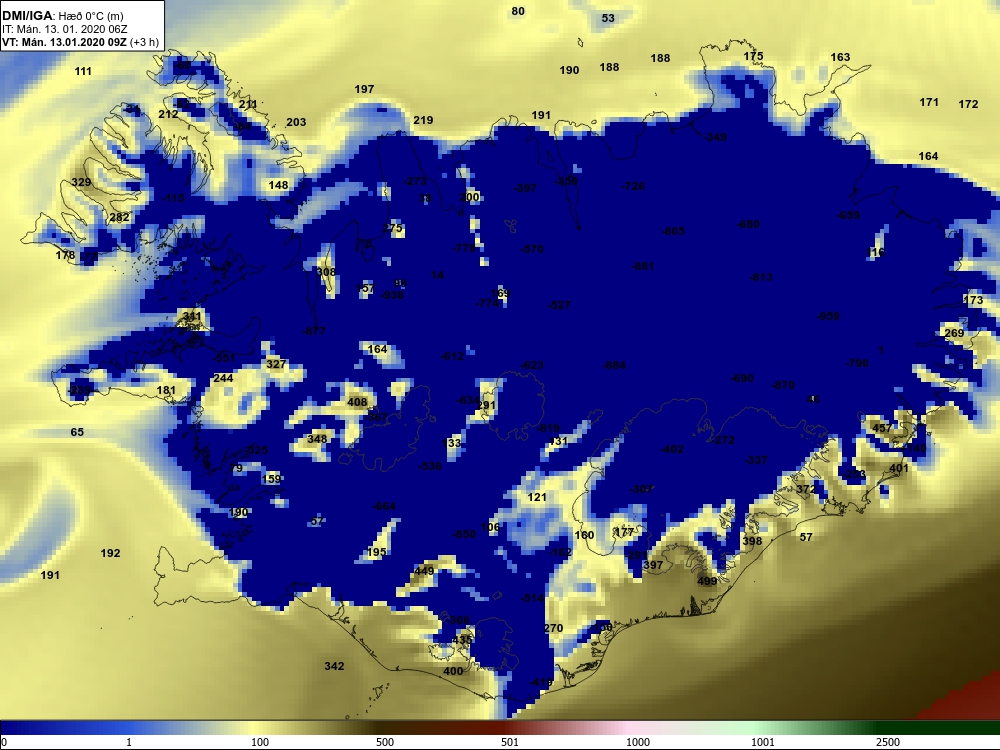Click the VT: Mán. 13.01.2020 09Z (+3 h) line

80,42
